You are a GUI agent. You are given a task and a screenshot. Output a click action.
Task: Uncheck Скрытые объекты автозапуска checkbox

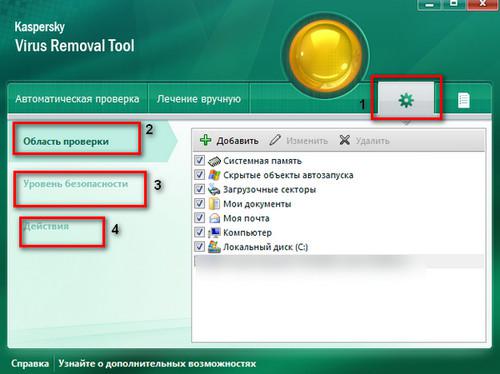(199, 175)
